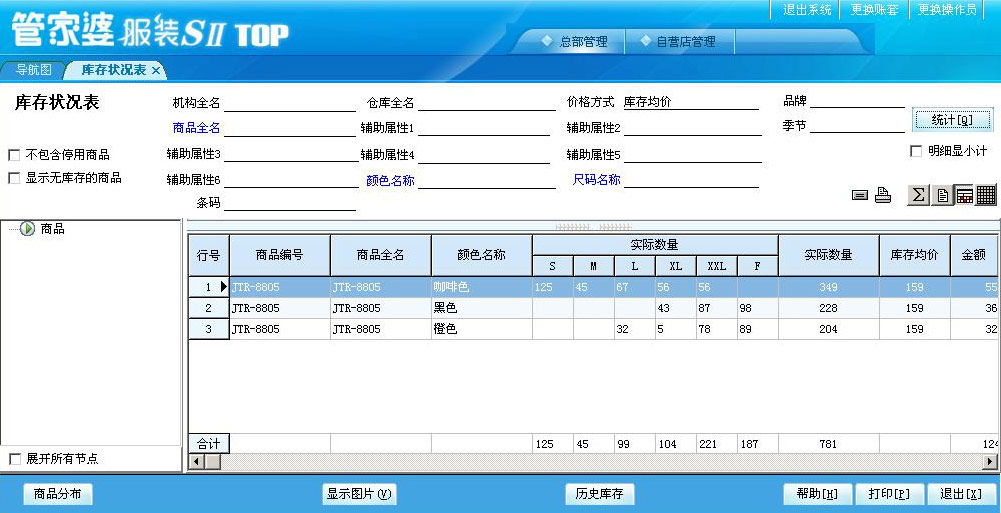Click the horizontal scrollbar right arrow
The width and height of the screenshot is (1001, 513).
coord(990,461)
